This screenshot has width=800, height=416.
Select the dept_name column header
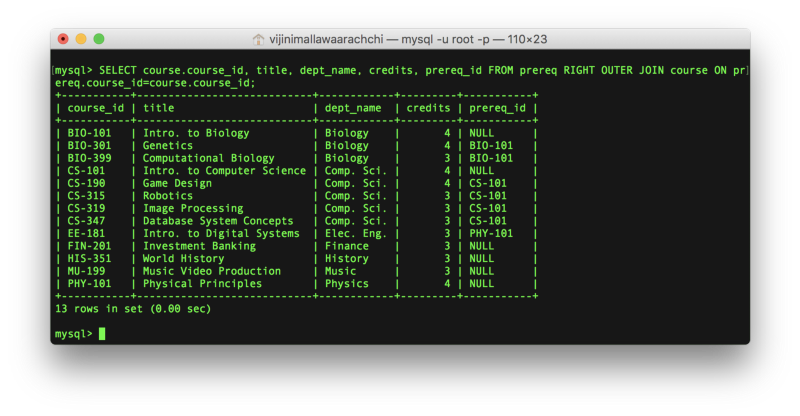pyautogui.click(x=353, y=108)
